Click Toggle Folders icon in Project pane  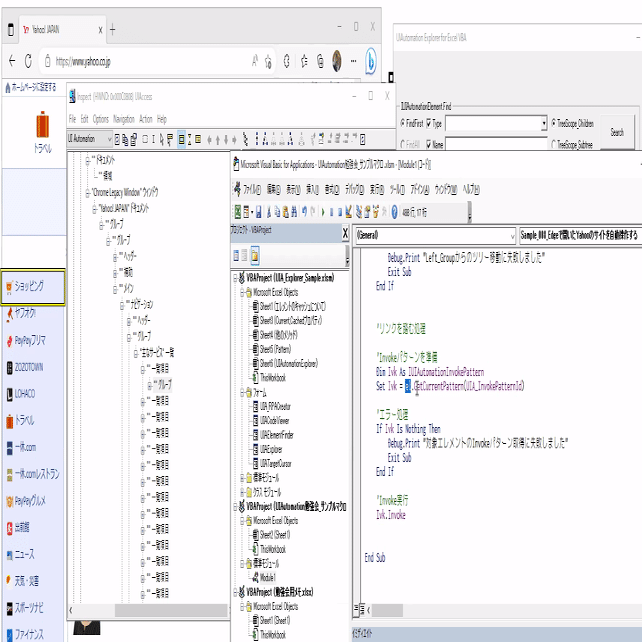click(255, 255)
